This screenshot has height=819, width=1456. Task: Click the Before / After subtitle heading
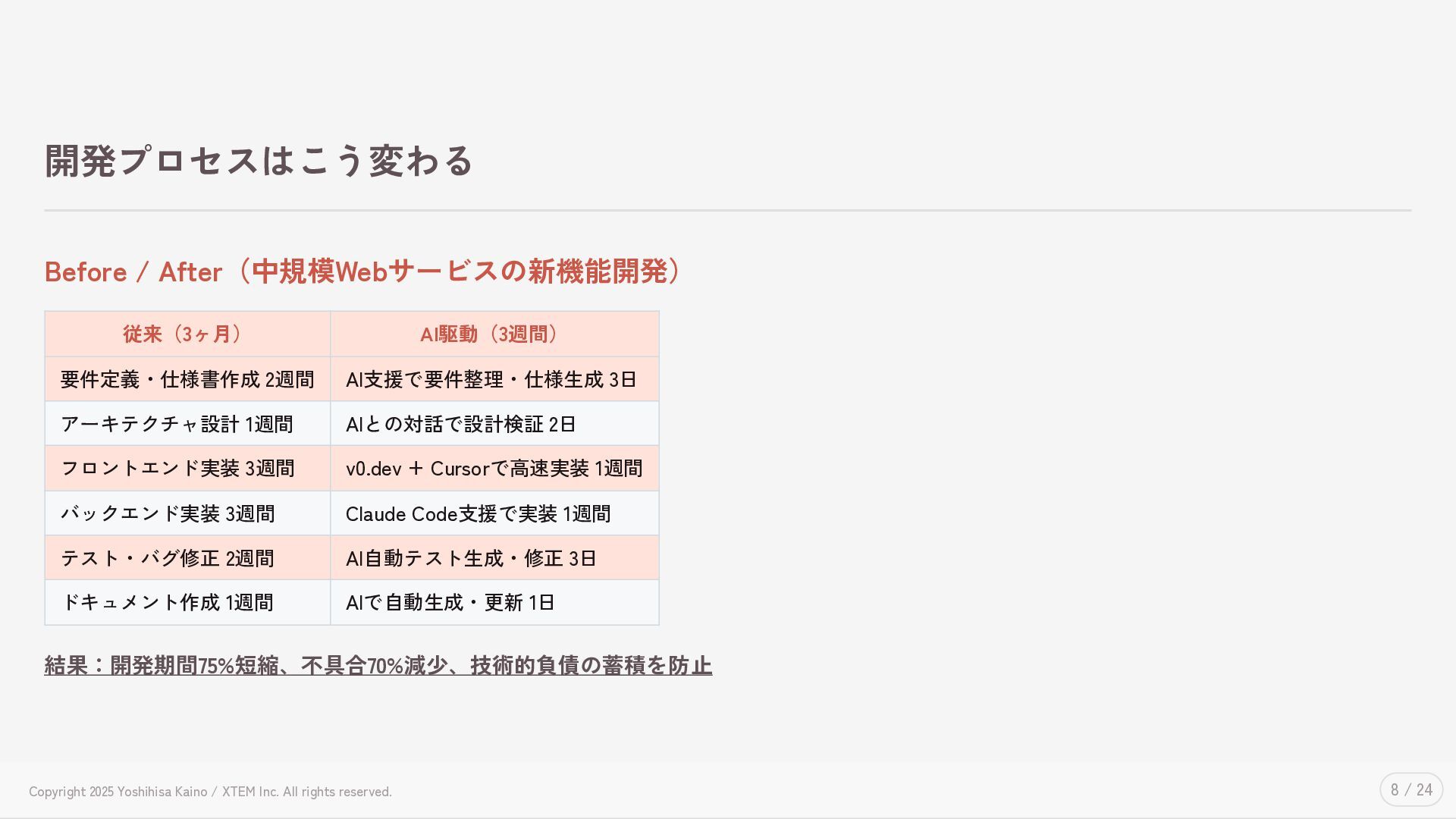[362, 272]
